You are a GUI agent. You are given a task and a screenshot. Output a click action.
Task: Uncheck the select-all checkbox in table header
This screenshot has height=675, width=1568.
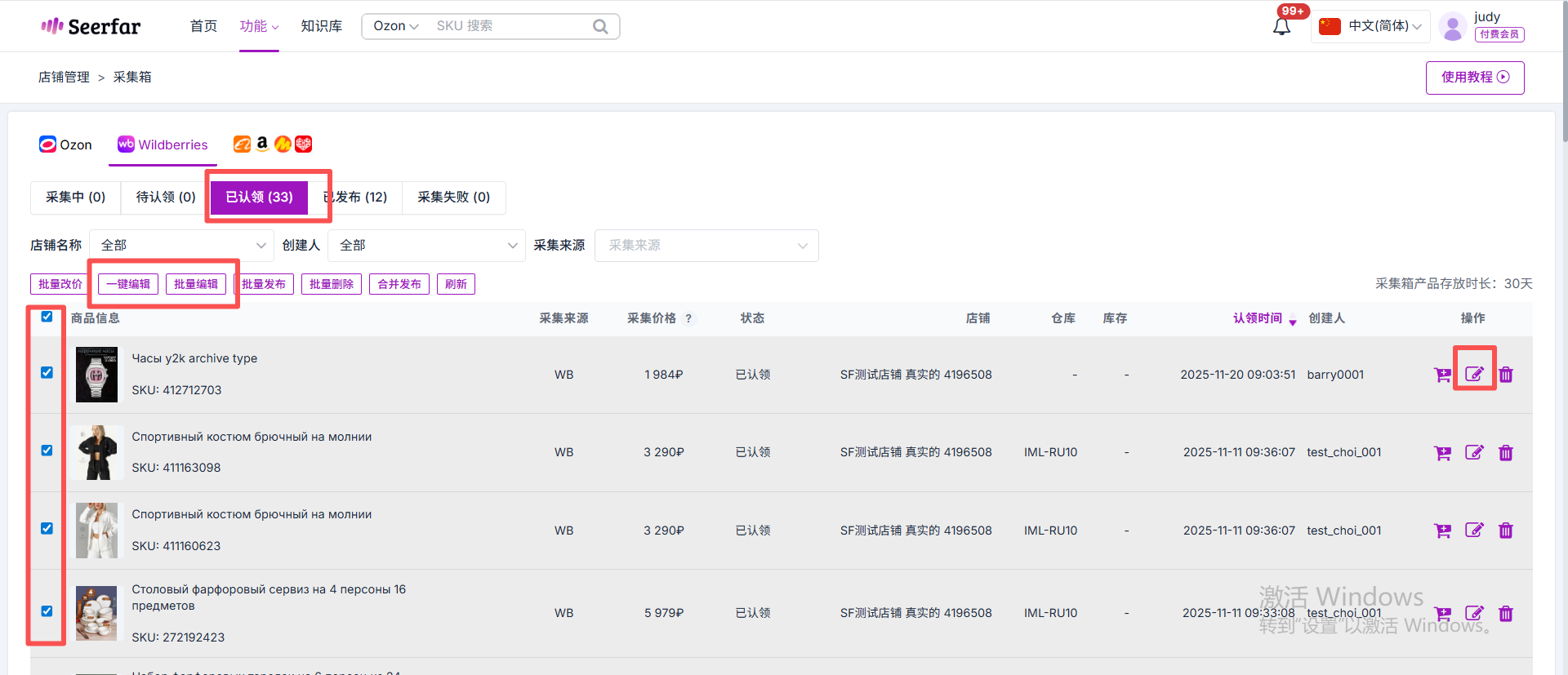47,317
